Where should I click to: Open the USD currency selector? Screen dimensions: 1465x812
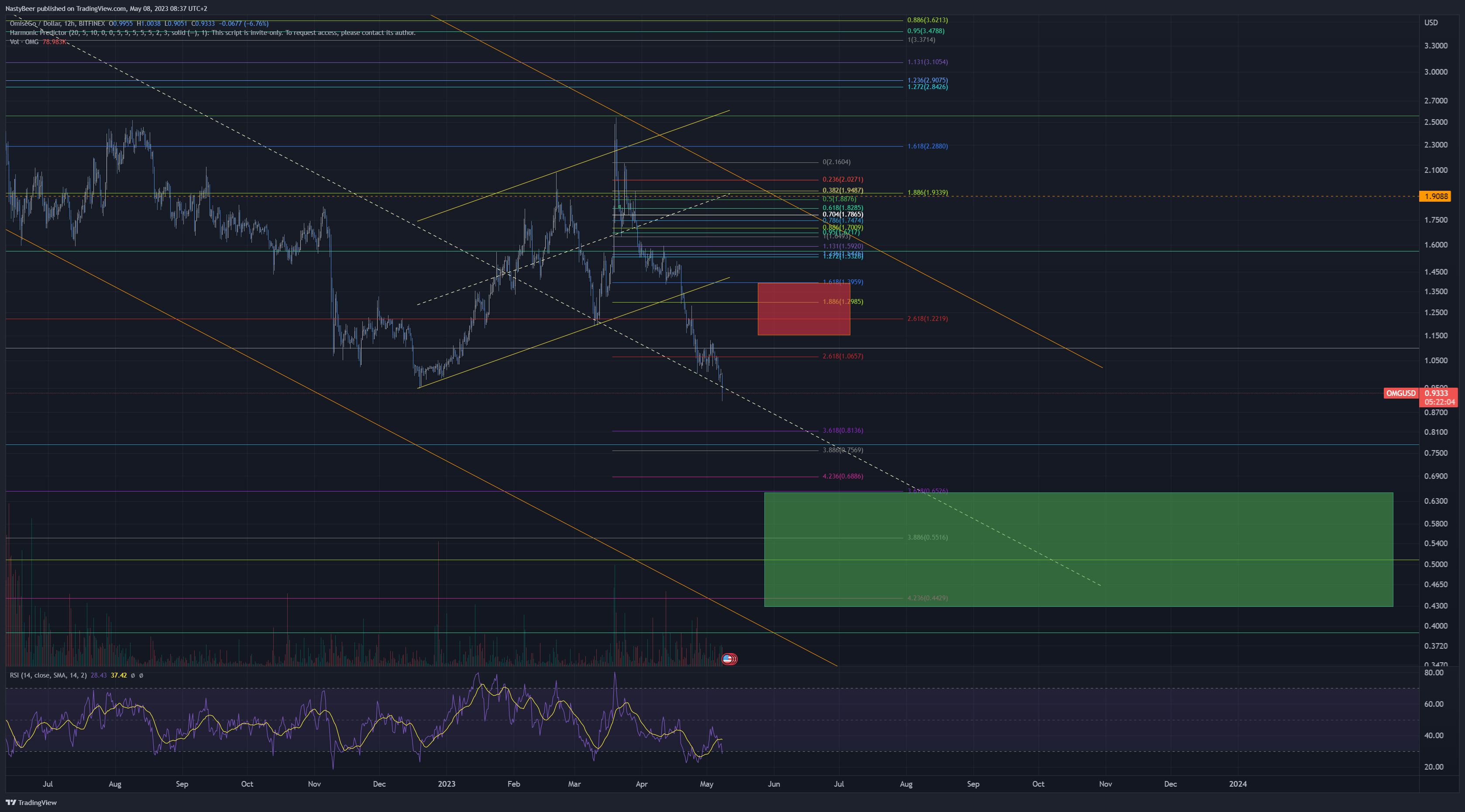[1431, 23]
